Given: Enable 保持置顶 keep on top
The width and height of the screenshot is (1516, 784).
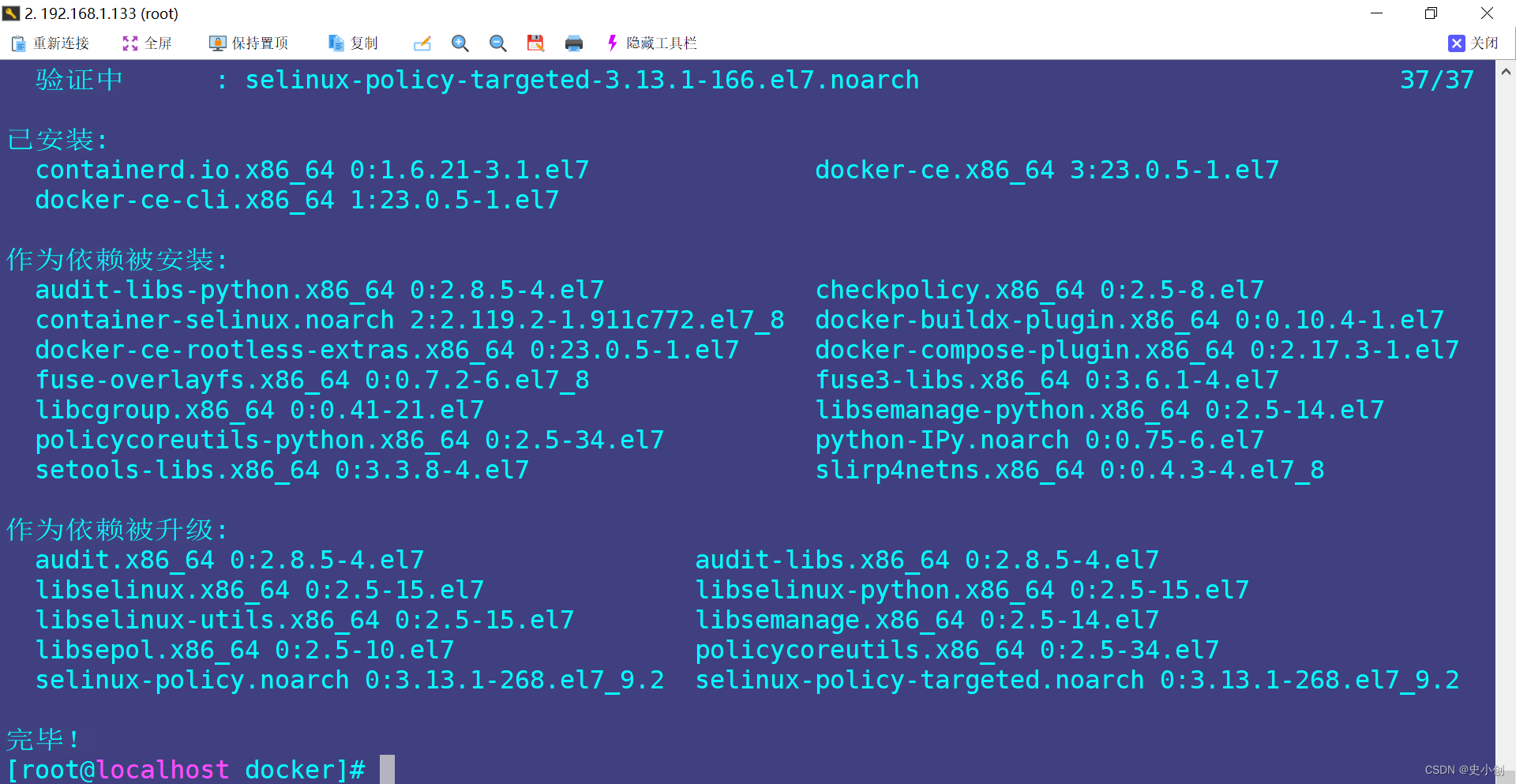Looking at the screenshot, I should pyautogui.click(x=249, y=43).
